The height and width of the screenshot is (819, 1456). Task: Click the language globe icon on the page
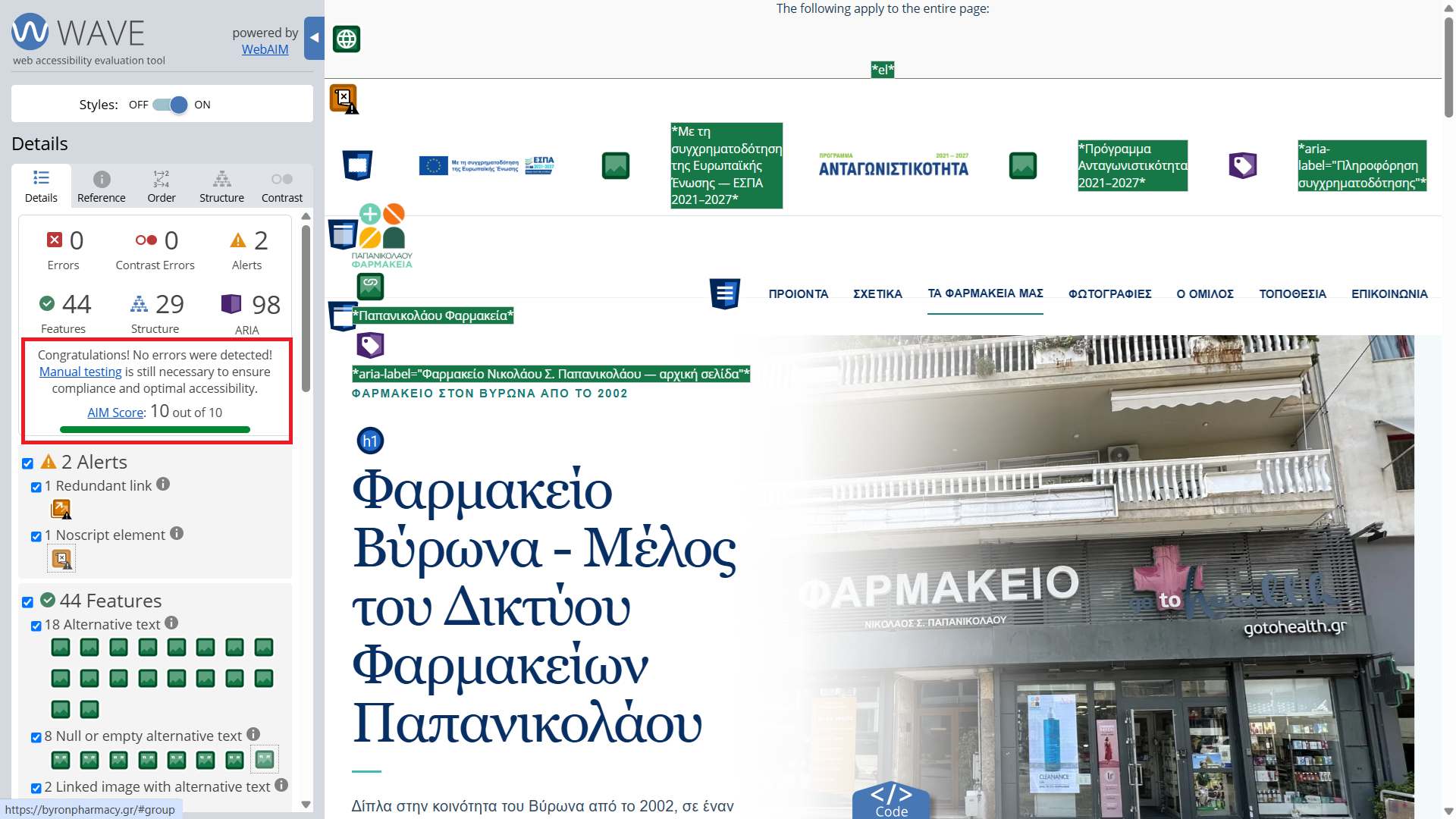[347, 39]
